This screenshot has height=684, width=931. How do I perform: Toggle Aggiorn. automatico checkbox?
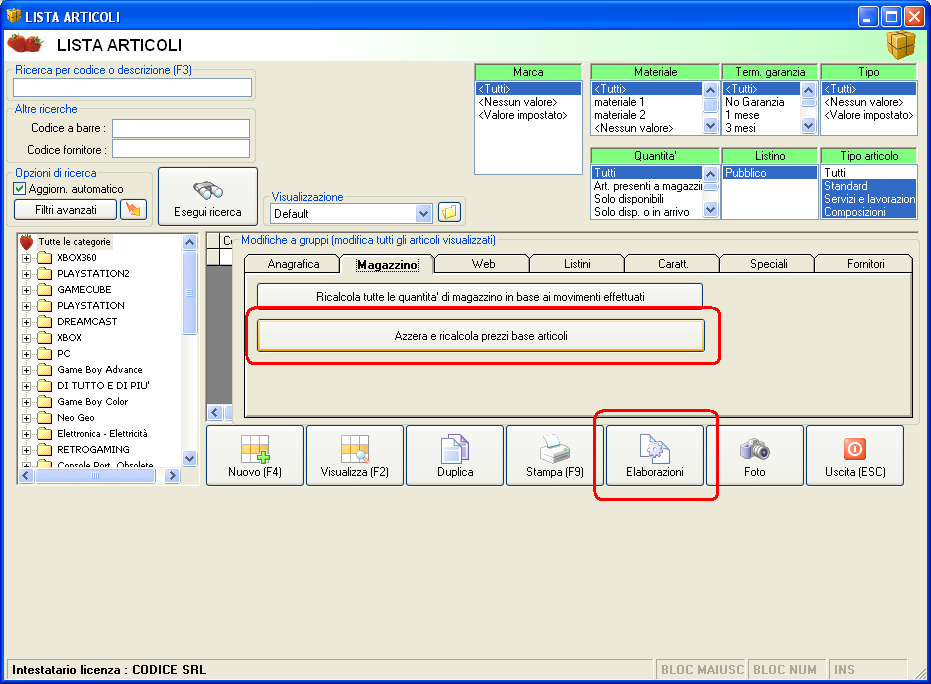point(20,189)
